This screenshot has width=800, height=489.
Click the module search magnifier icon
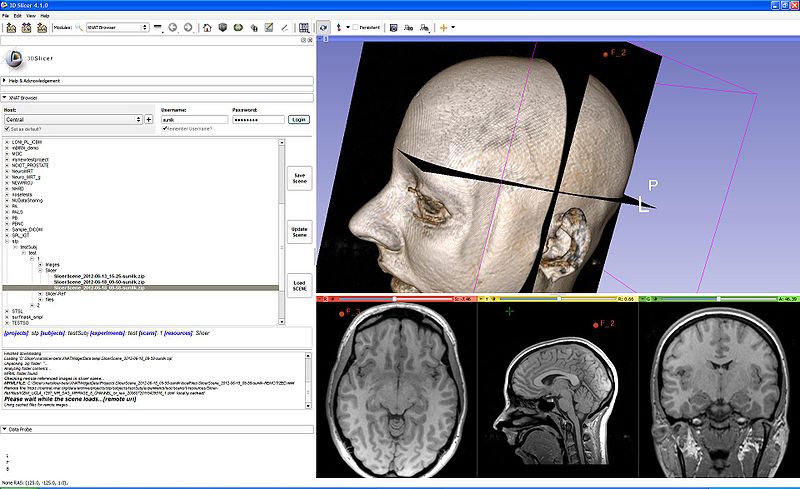click(x=79, y=27)
